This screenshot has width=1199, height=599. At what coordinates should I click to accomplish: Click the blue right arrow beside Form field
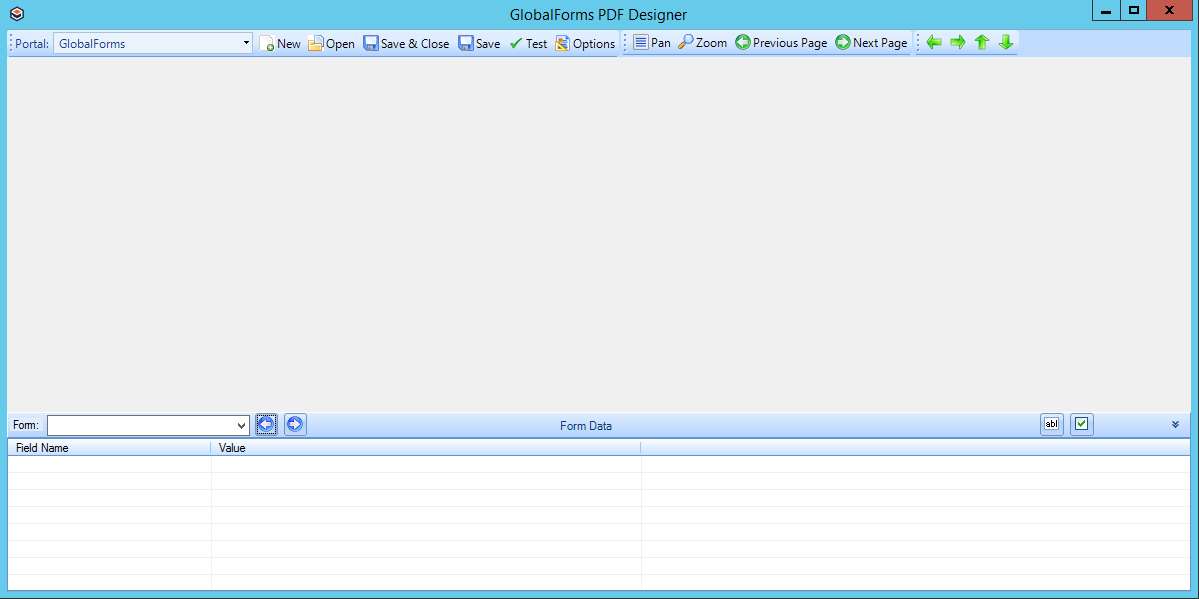(295, 424)
